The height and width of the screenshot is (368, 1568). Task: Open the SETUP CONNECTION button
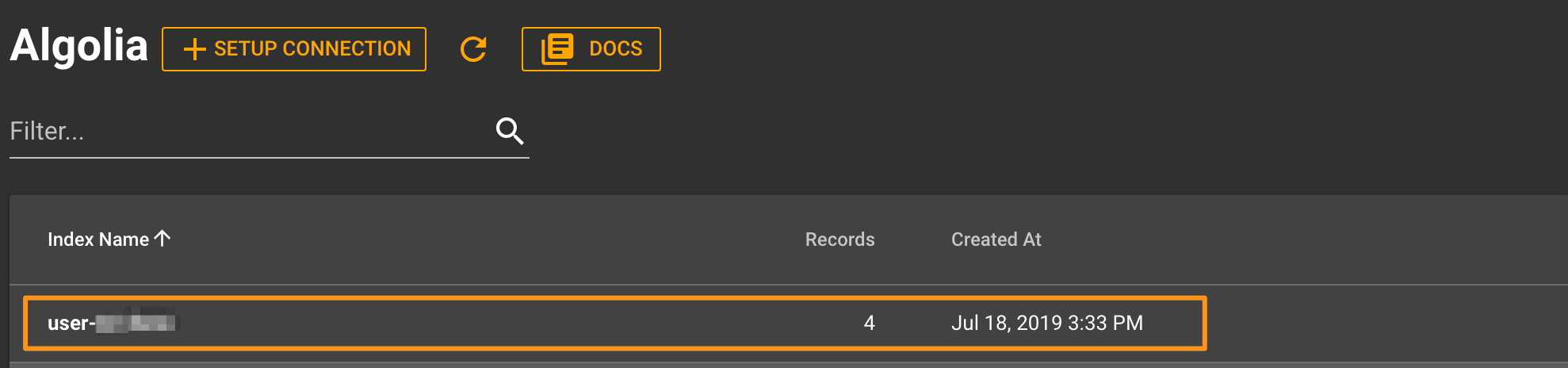point(294,49)
